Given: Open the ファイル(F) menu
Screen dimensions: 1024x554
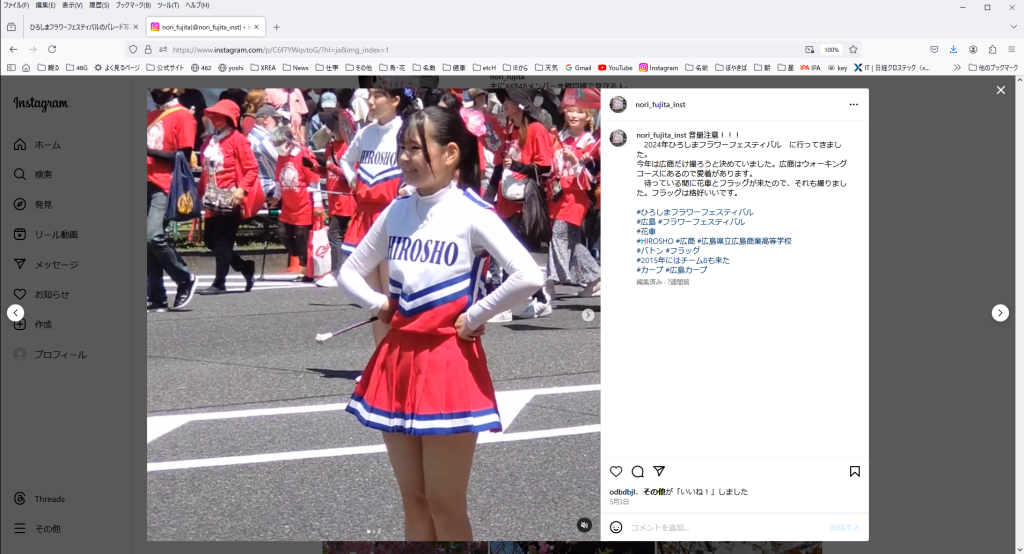Looking at the screenshot, I should (x=16, y=5).
